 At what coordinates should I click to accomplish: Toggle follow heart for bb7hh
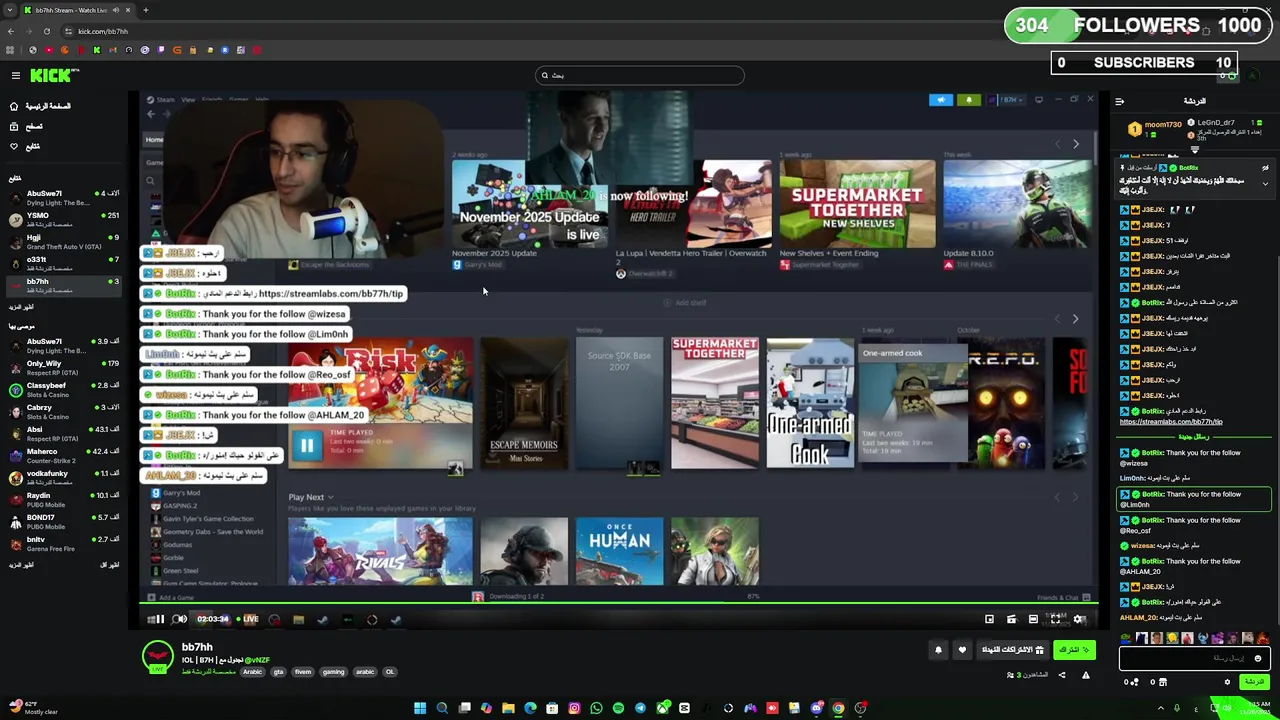pos(962,650)
